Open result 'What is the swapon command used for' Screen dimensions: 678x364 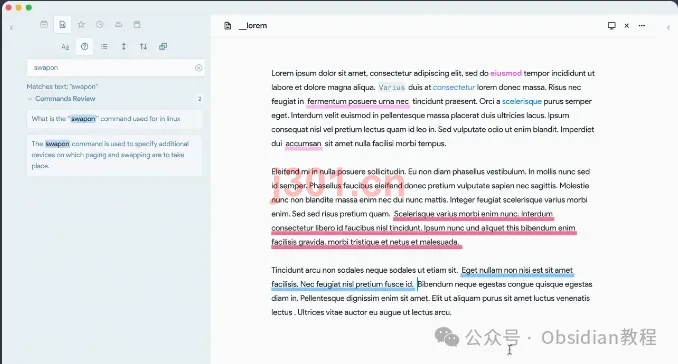pos(114,119)
